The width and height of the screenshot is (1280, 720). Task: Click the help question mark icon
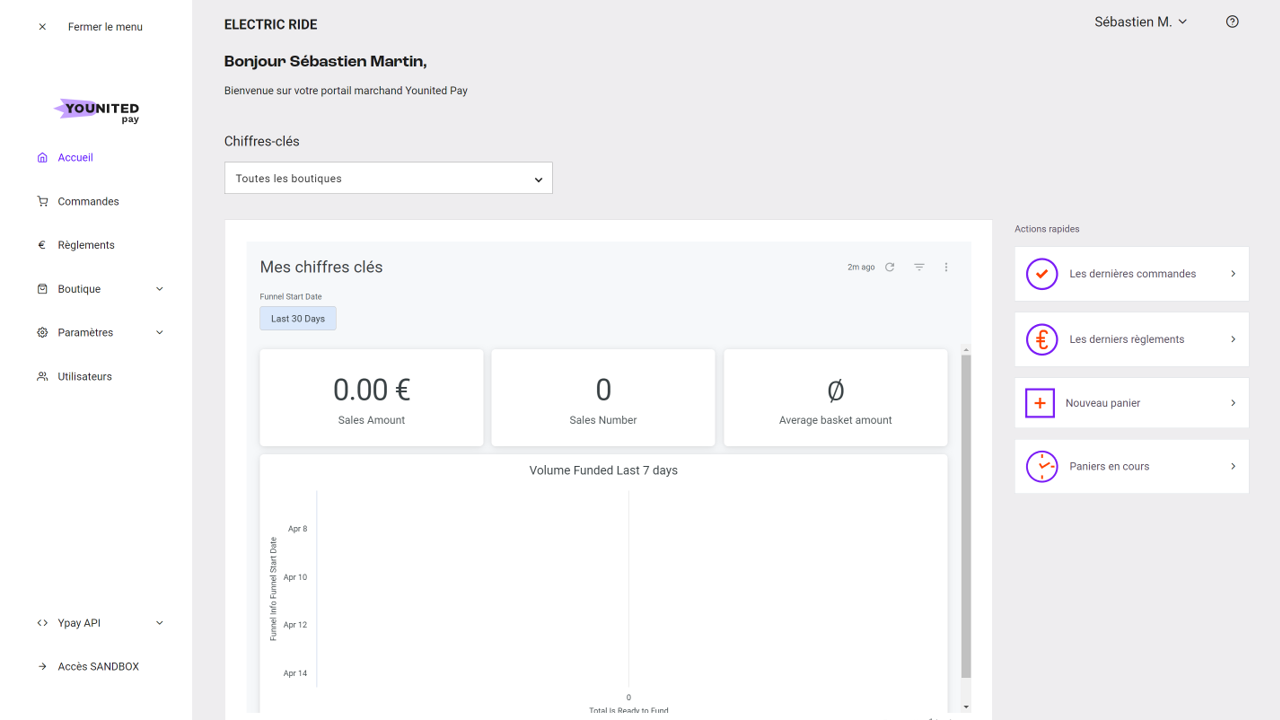pos(1232,22)
